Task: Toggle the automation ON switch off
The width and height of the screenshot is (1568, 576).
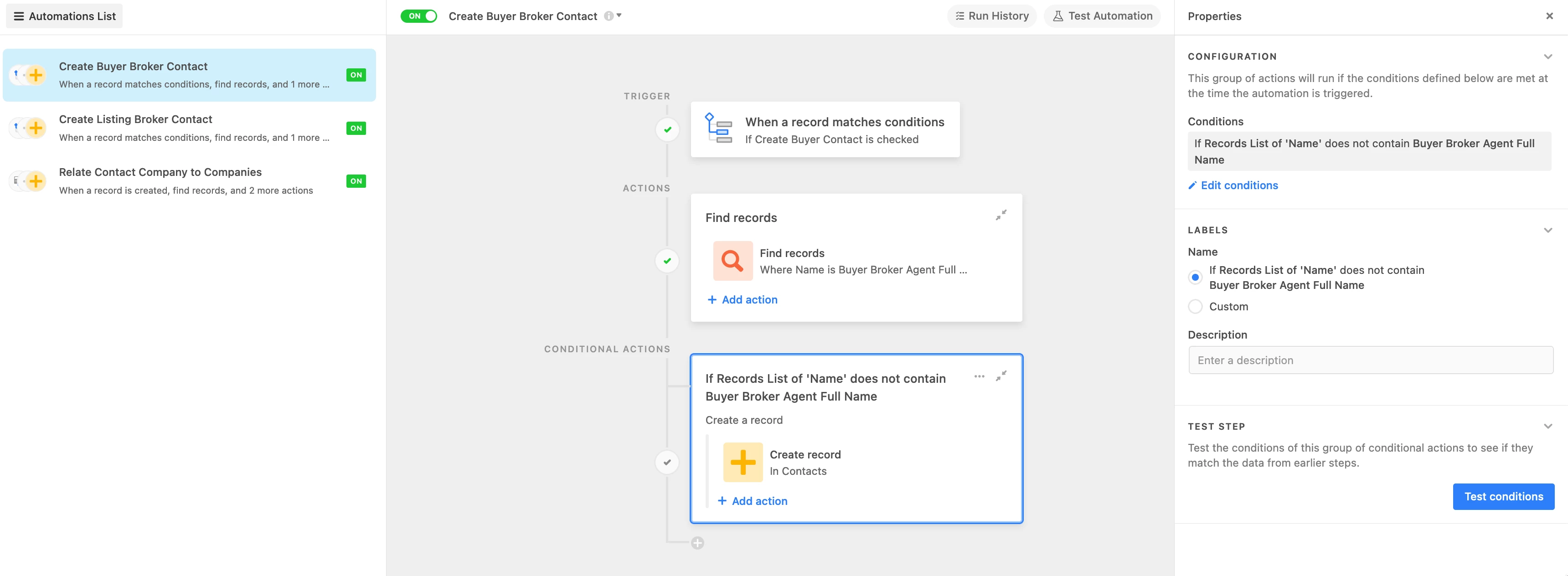Action: (419, 16)
